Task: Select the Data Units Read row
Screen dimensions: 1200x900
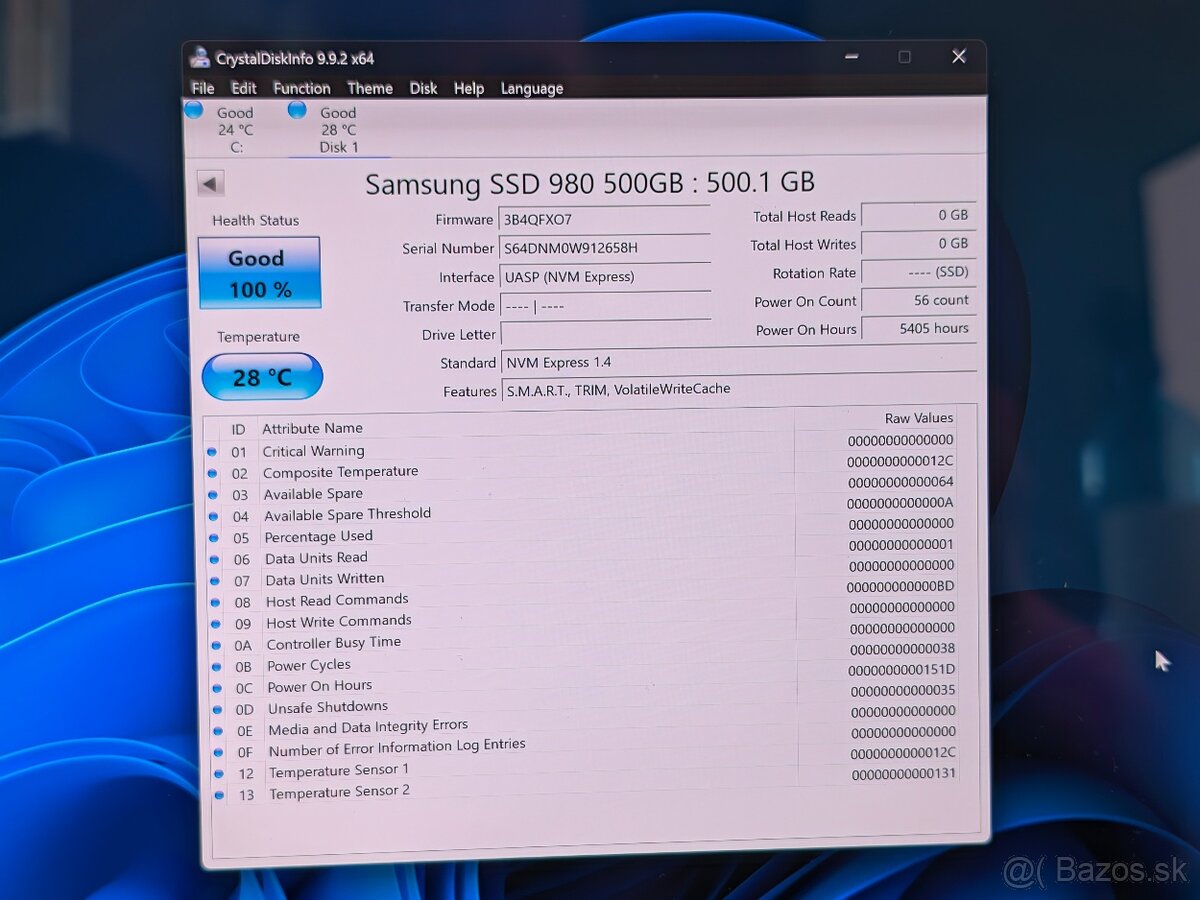Action: tap(583, 552)
